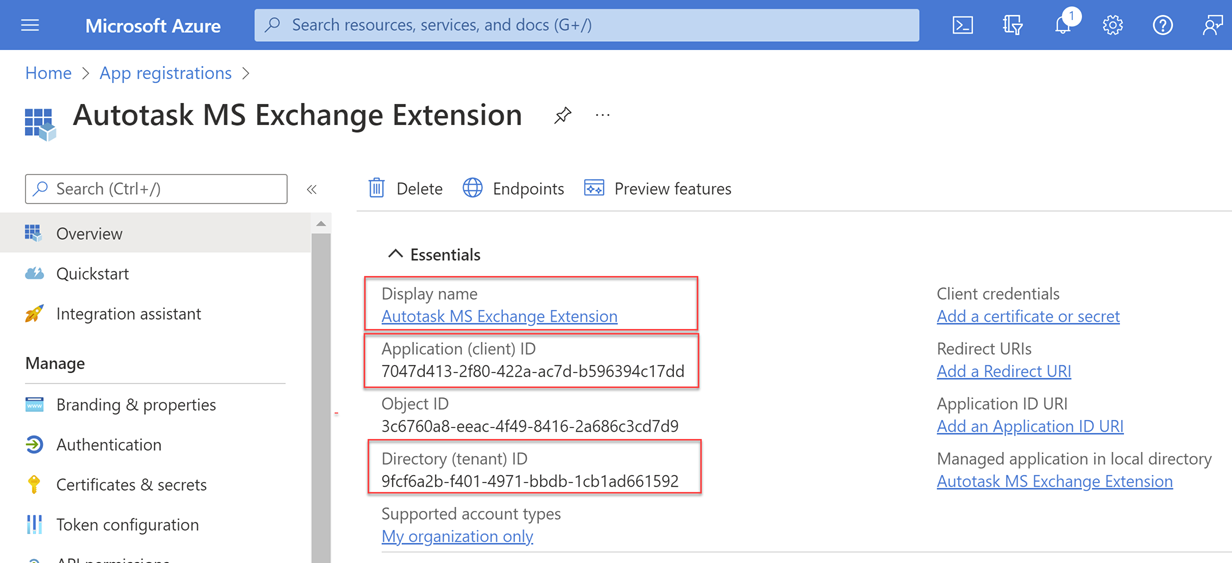Pin Autotask MS Exchange Extension to dashboard
The height and width of the screenshot is (563, 1232).
(x=563, y=115)
